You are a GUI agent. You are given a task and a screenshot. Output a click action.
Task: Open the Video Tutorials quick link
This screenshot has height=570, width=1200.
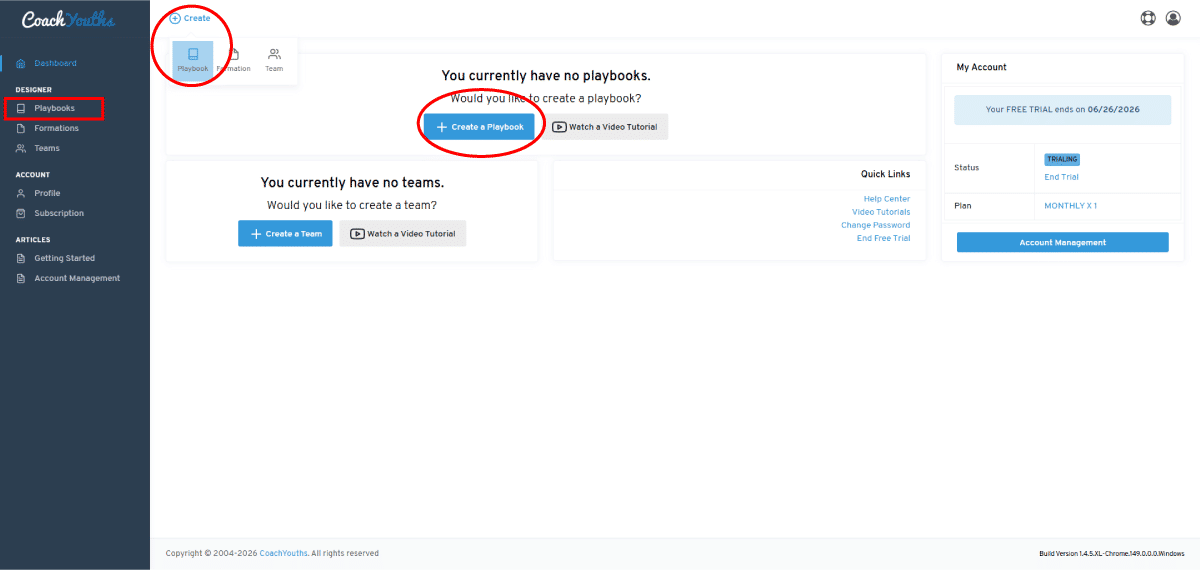point(881,212)
